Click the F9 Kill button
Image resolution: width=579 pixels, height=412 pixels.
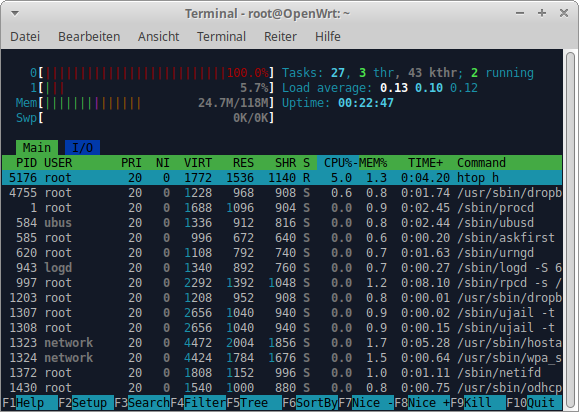click(478, 402)
